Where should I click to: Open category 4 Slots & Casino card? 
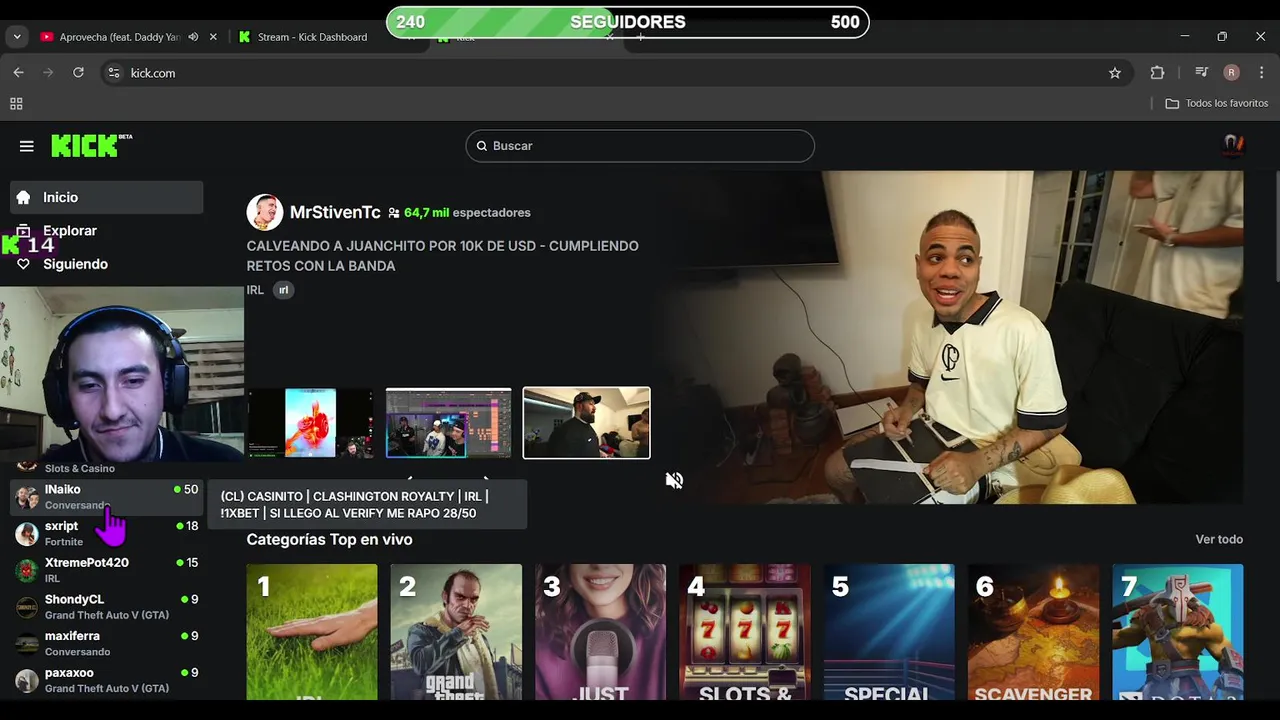(x=745, y=632)
